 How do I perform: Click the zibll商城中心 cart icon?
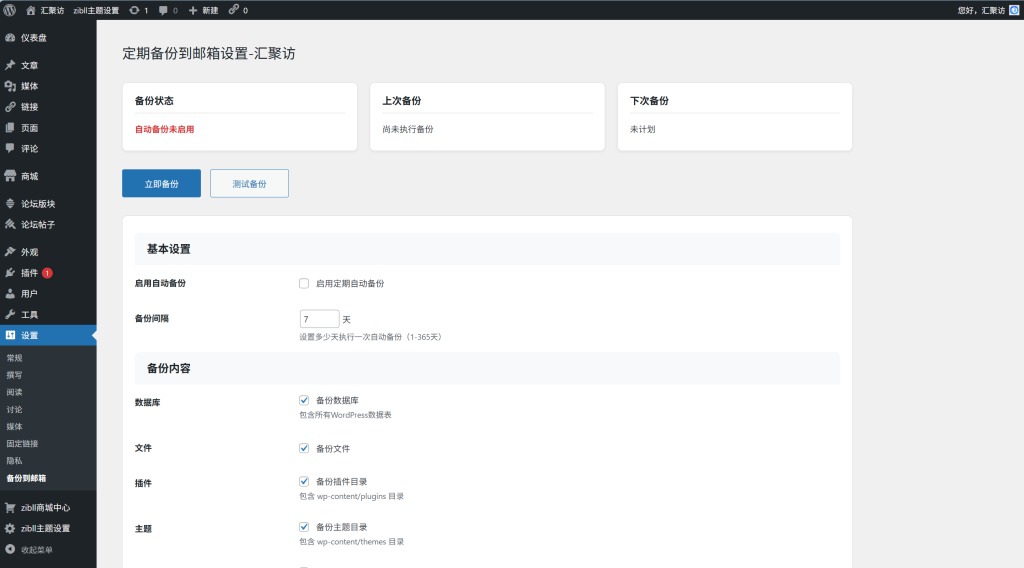tap(10, 508)
